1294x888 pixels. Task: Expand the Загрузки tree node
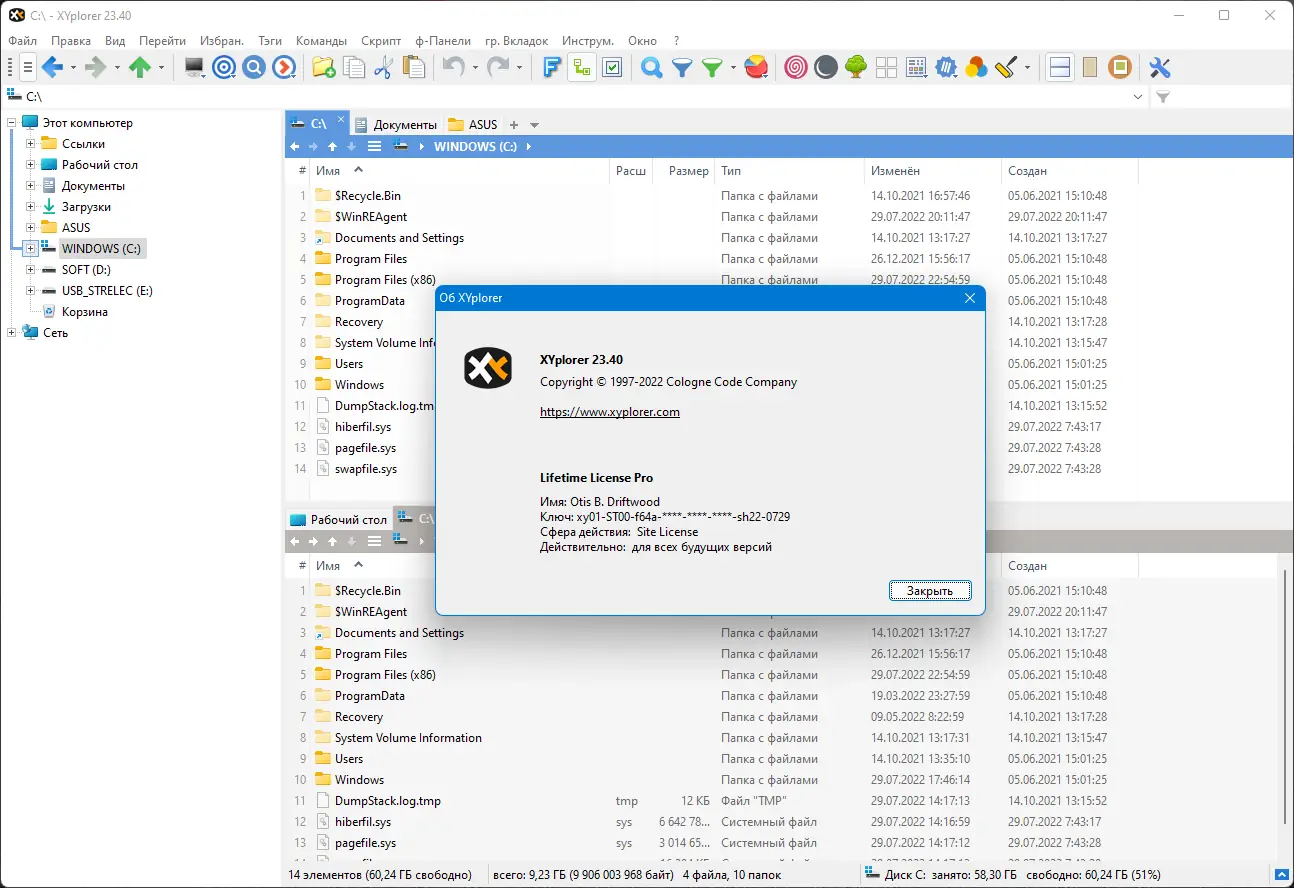click(31, 207)
